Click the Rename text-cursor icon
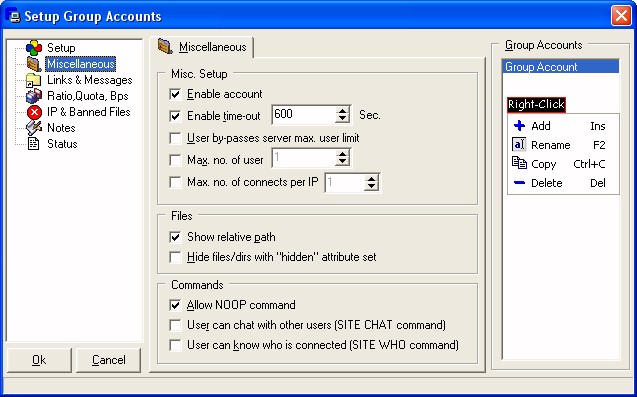Viewport: 637px width, 397px height. (519, 145)
